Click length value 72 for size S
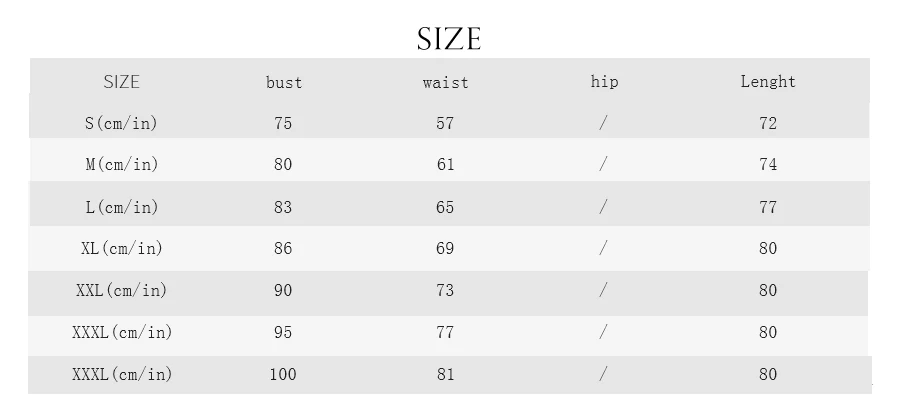900x413 pixels. coord(768,123)
